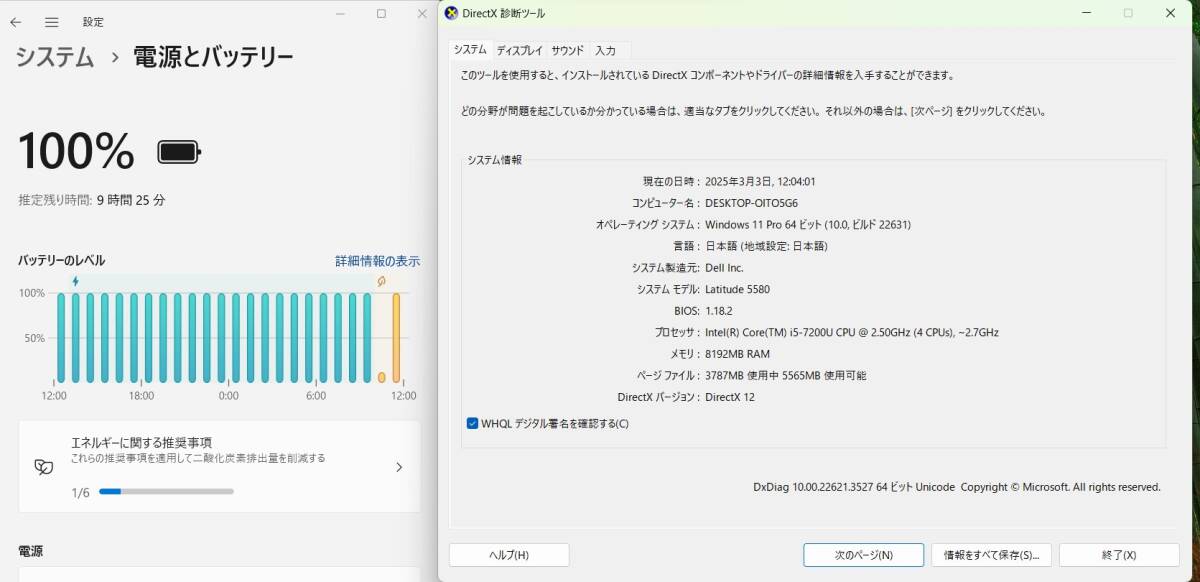Click the battery icon beside 100%
Image resolution: width=1200 pixels, height=582 pixels.
click(177, 152)
